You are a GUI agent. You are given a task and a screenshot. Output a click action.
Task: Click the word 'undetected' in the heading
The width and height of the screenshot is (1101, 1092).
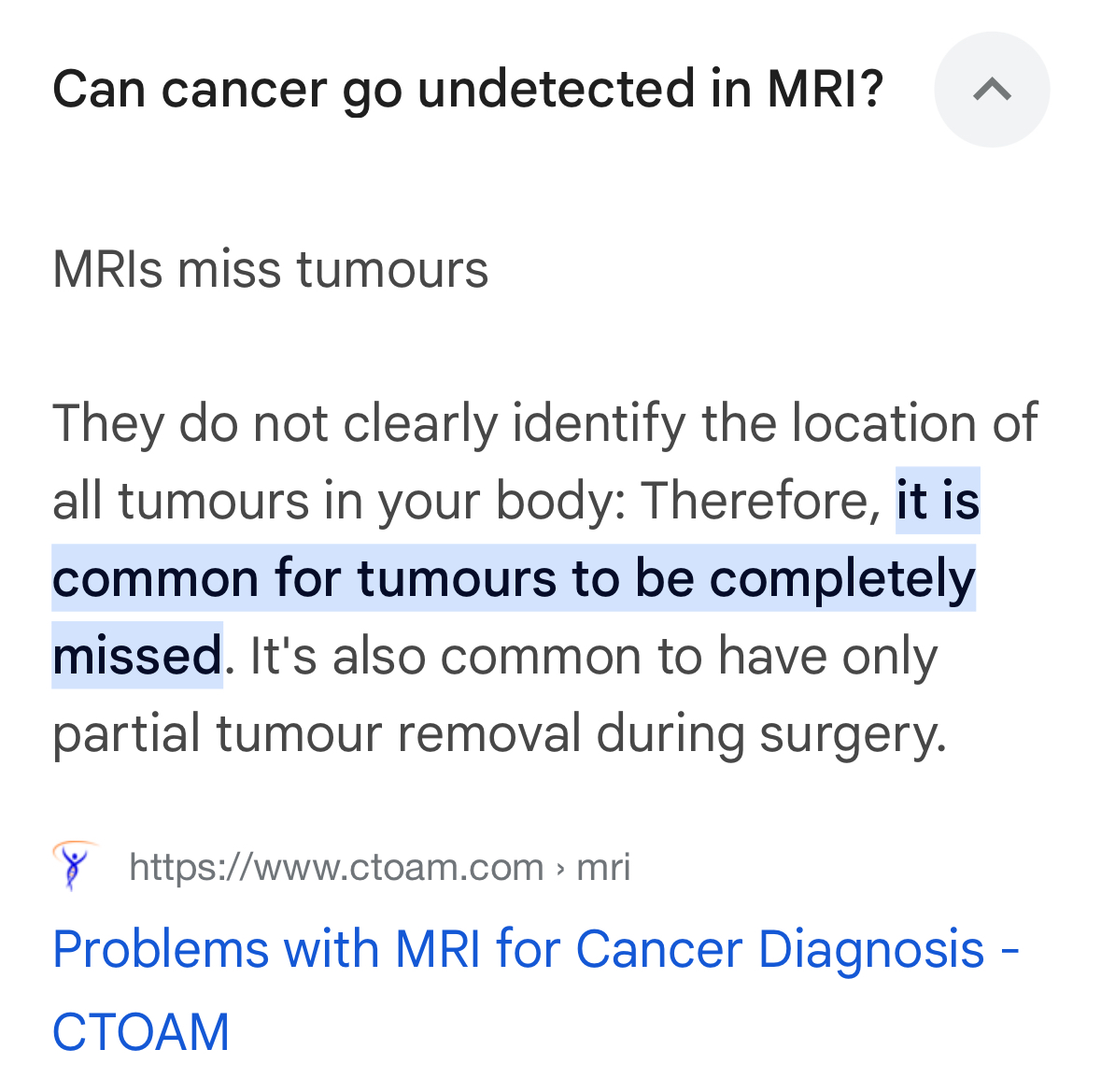pyautogui.click(x=557, y=89)
